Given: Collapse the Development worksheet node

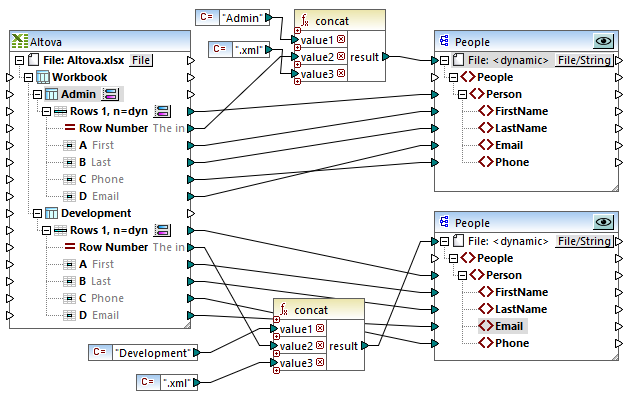Looking at the screenshot, I should [37, 214].
